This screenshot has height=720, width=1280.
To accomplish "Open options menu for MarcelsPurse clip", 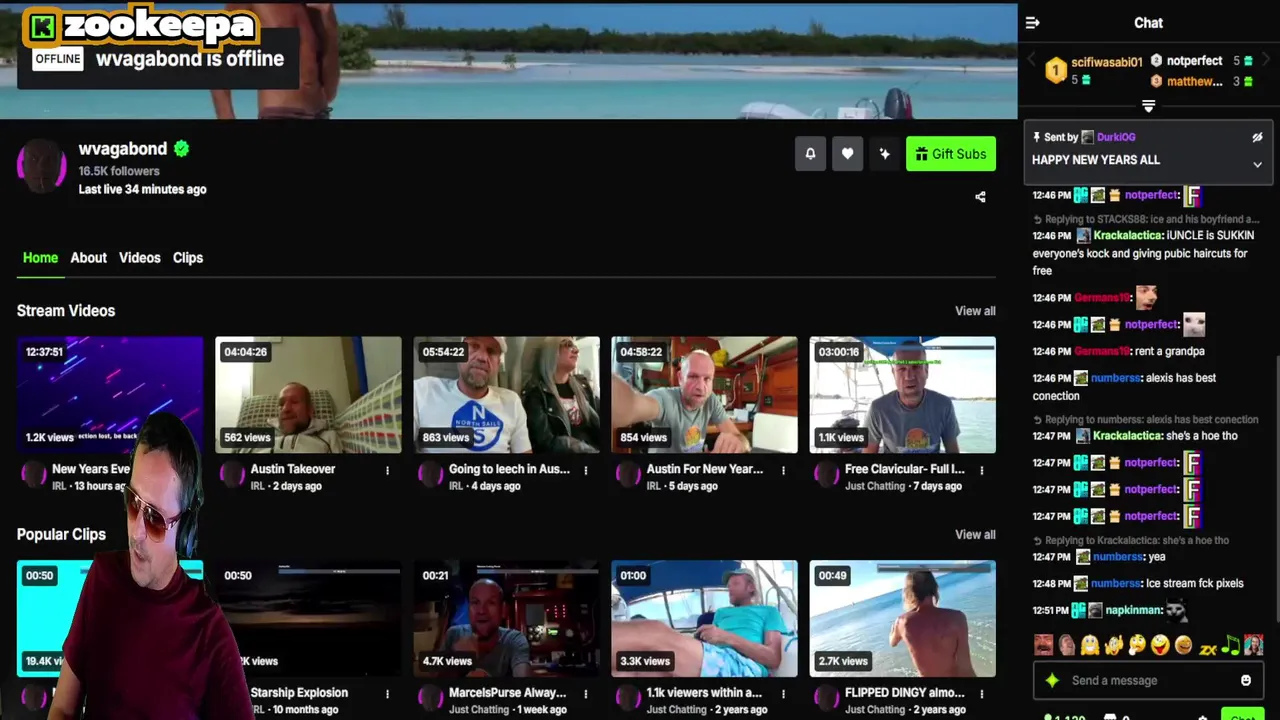I will [x=585, y=694].
